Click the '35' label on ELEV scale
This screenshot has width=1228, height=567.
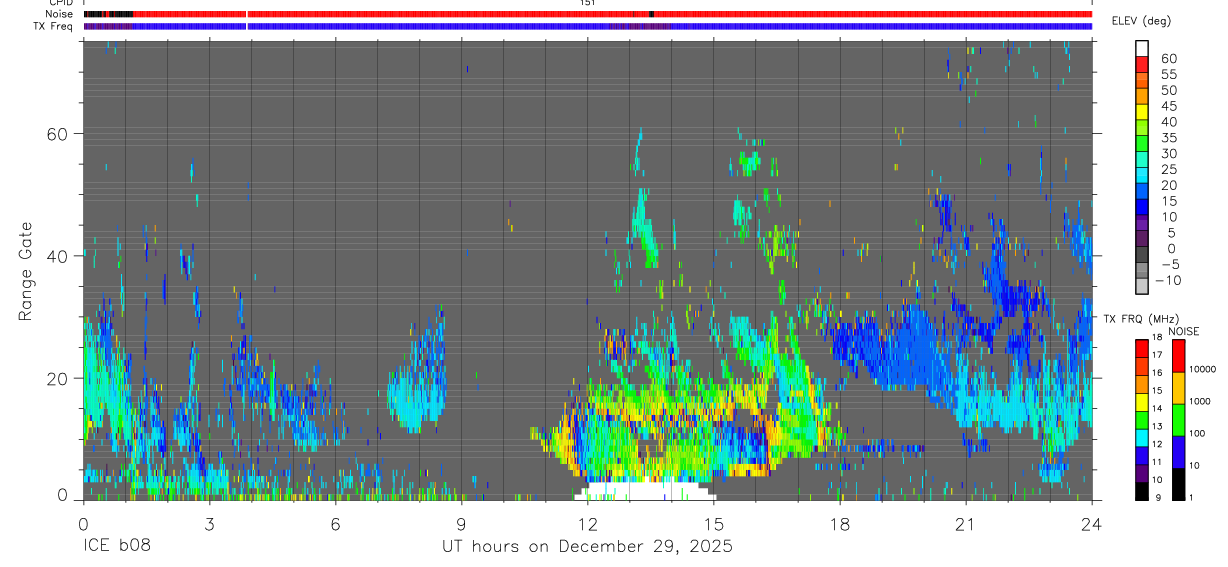(1168, 138)
